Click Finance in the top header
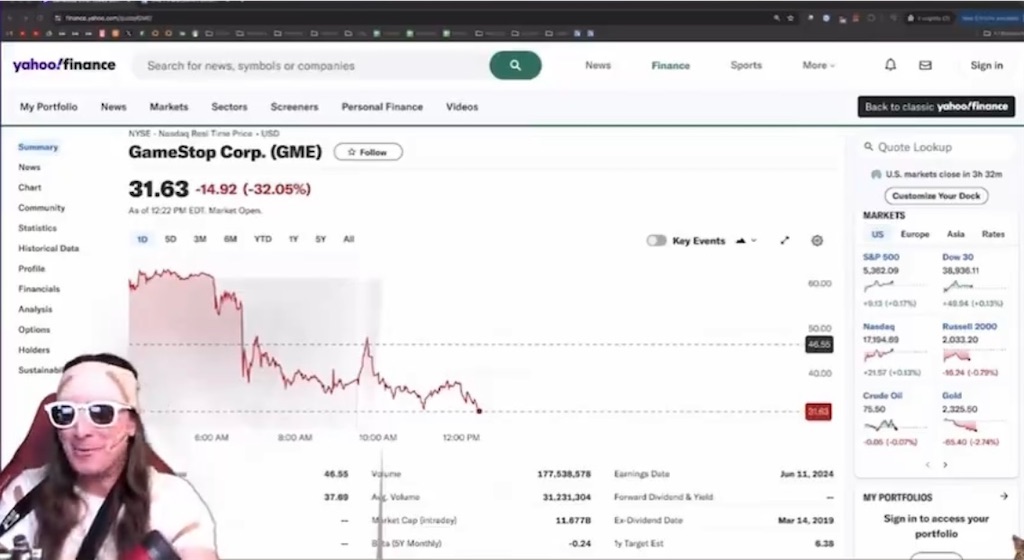Screen dimensions: 1024x560 (x=670, y=65)
